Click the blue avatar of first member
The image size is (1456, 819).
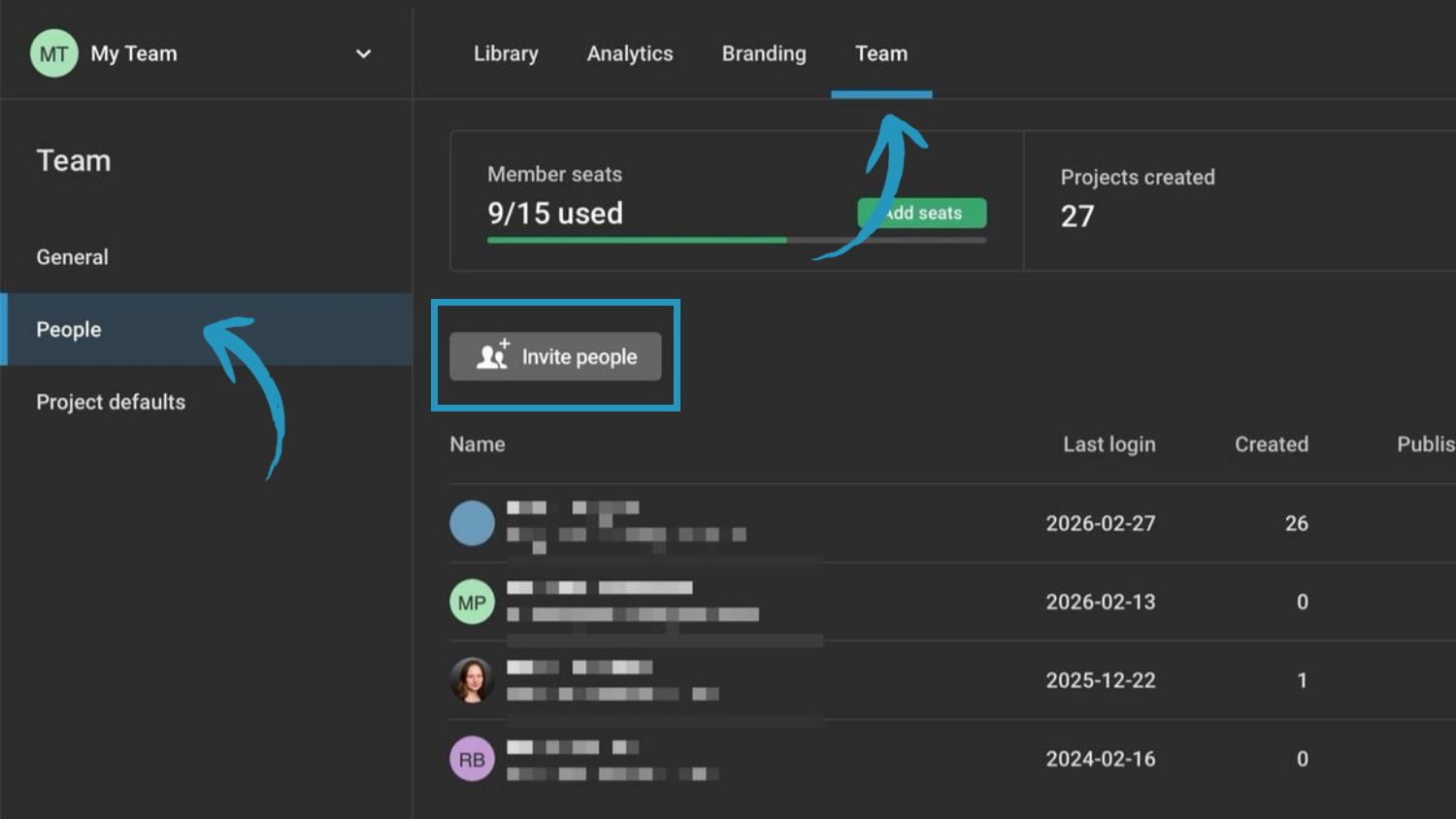coord(472,523)
